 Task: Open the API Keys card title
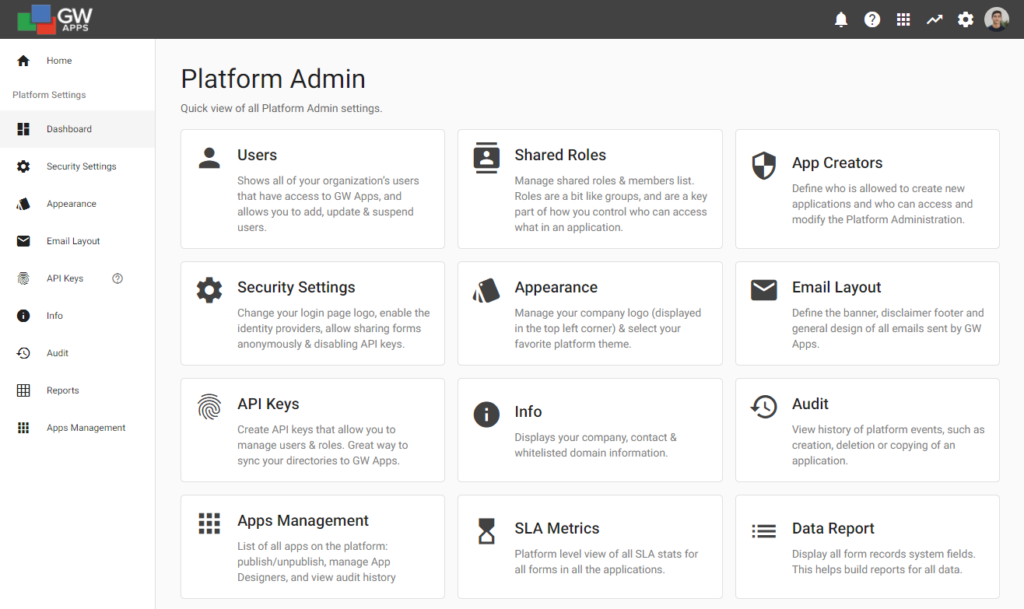(268, 404)
